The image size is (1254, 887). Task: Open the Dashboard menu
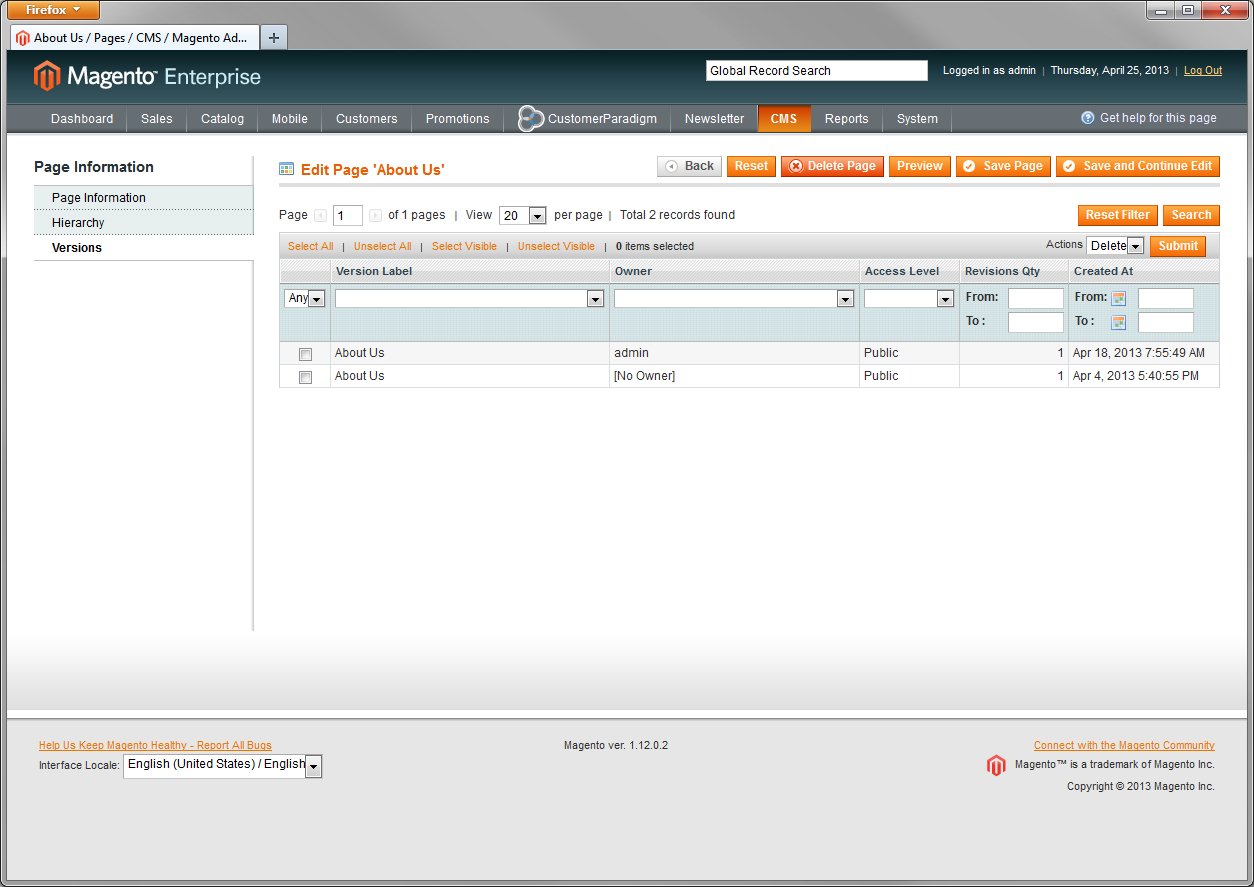(x=82, y=118)
